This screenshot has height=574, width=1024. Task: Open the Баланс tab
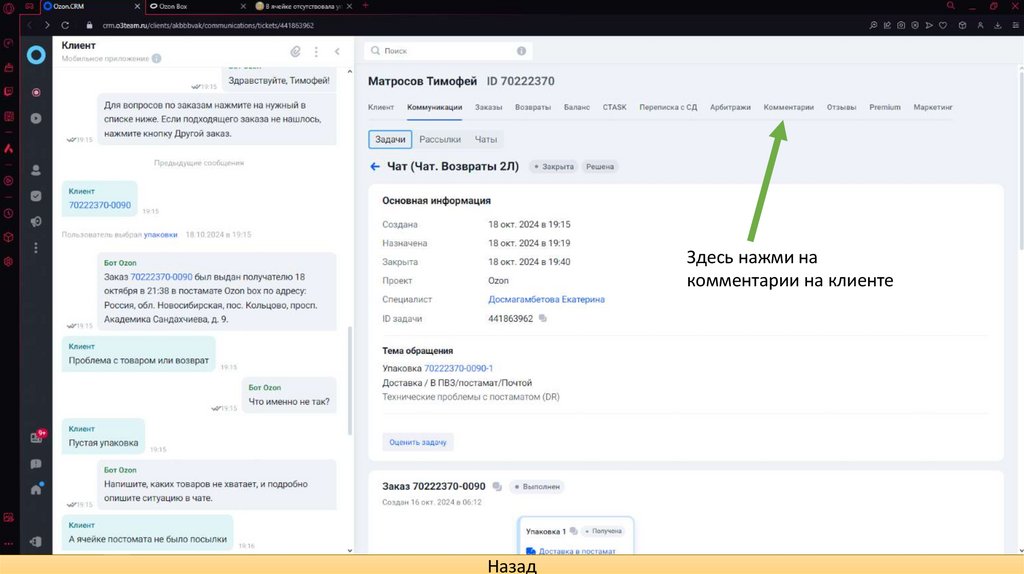(x=577, y=107)
